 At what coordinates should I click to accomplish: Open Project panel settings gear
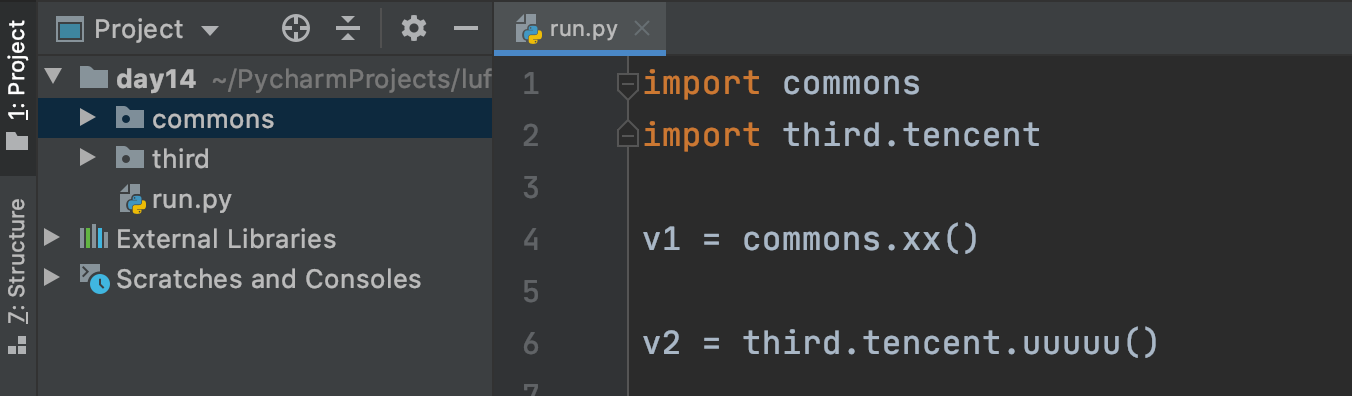tap(414, 28)
